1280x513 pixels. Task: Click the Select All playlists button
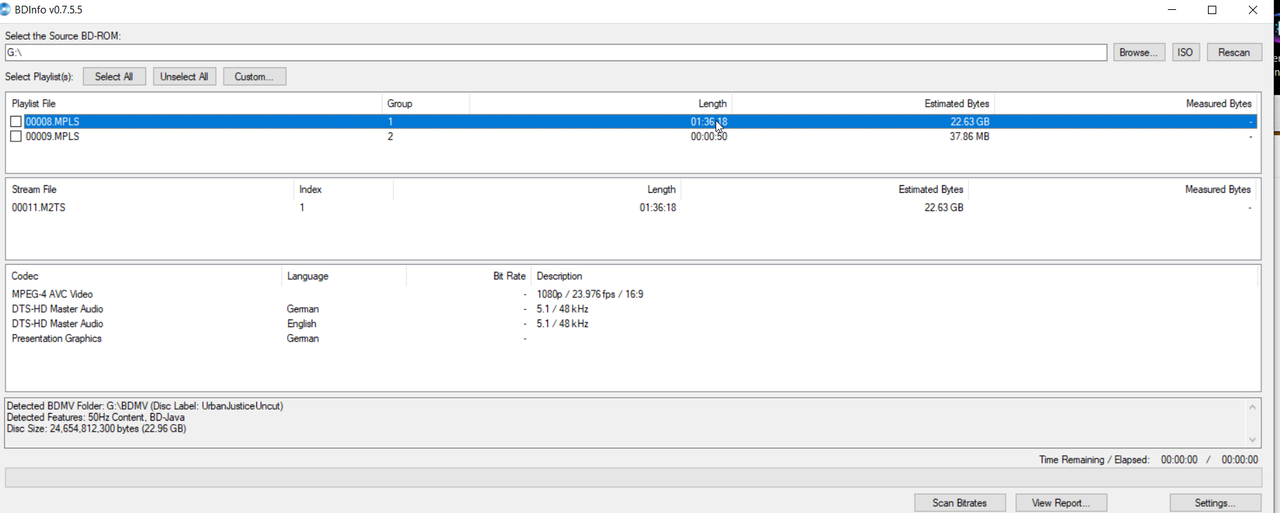click(x=114, y=76)
